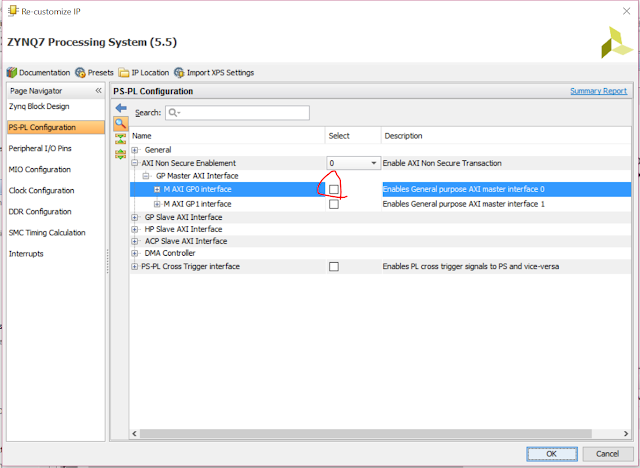Viewport: 640px width, 468px height.
Task: Open the AXI Non Secure Enablement dropdown
Action: pos(353,163)
